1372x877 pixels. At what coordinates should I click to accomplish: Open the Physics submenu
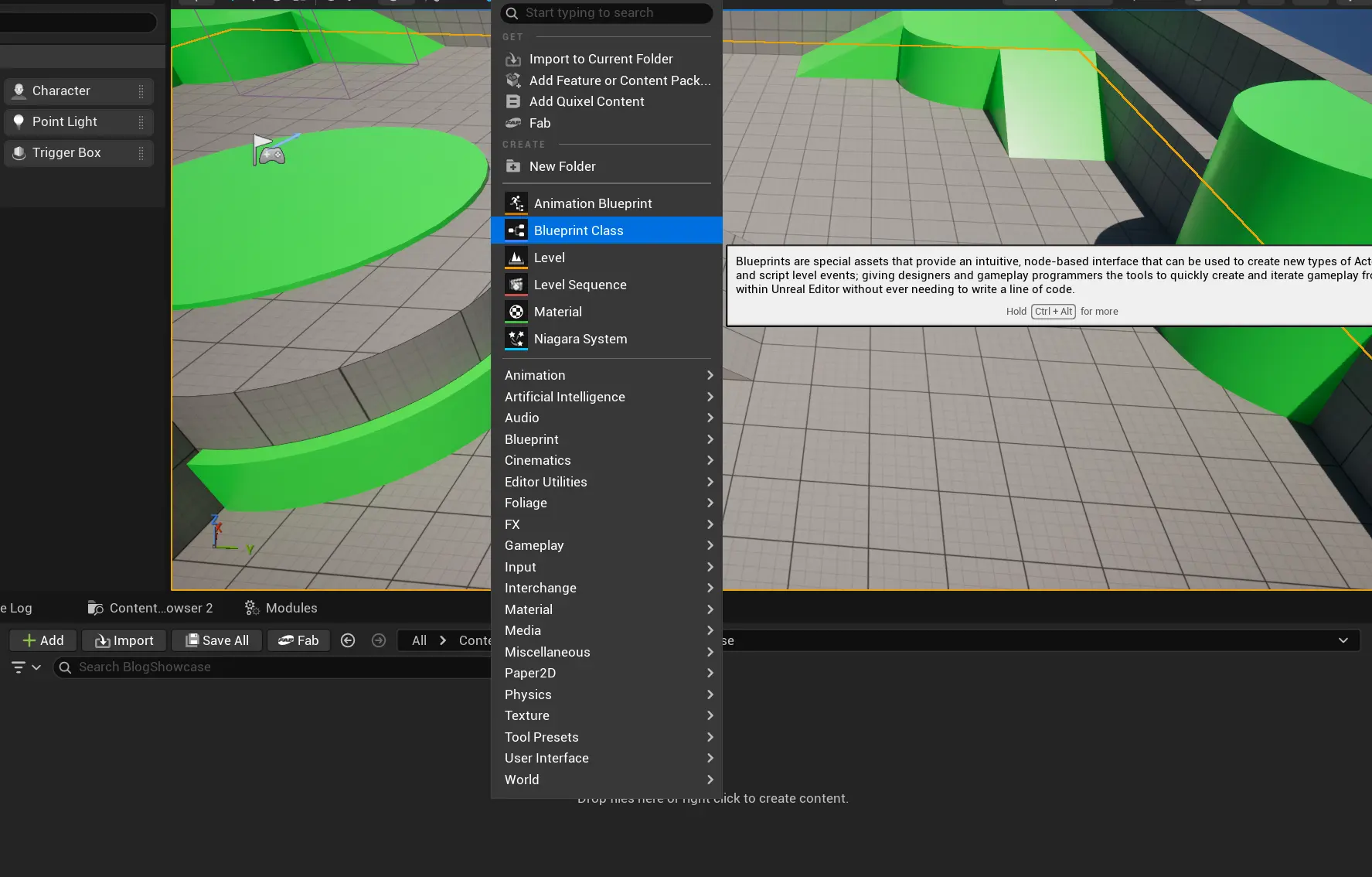[607, 694]
